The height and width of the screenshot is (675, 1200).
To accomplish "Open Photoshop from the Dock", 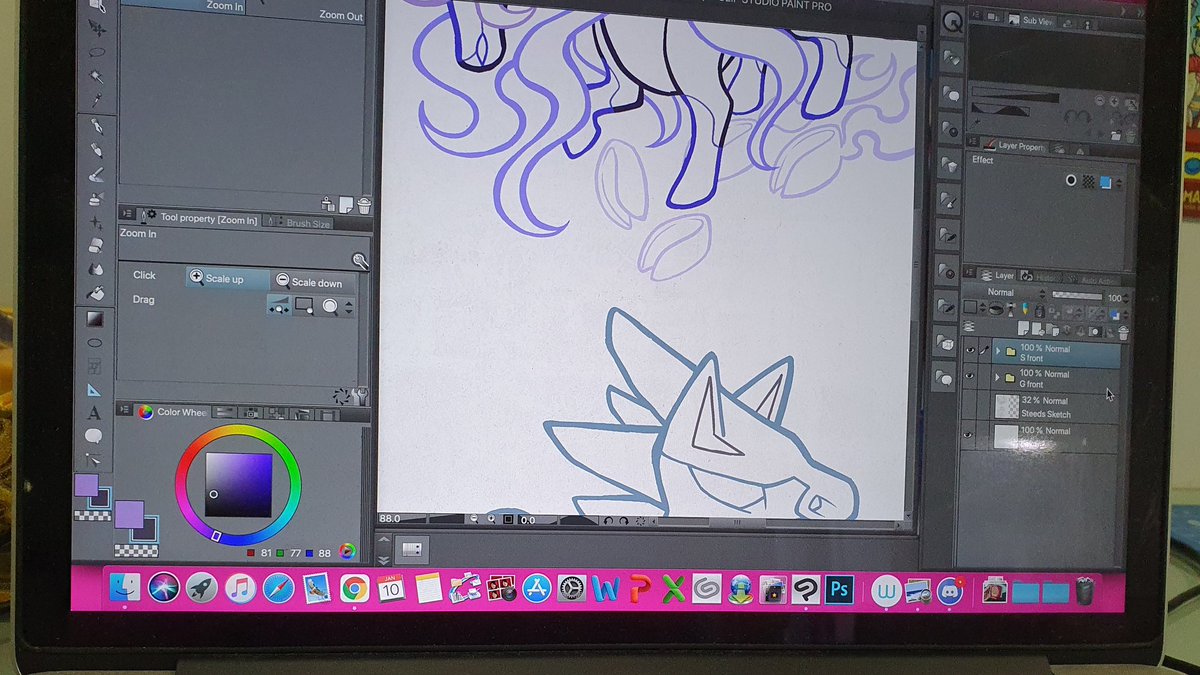I will [x=839, y=589].
